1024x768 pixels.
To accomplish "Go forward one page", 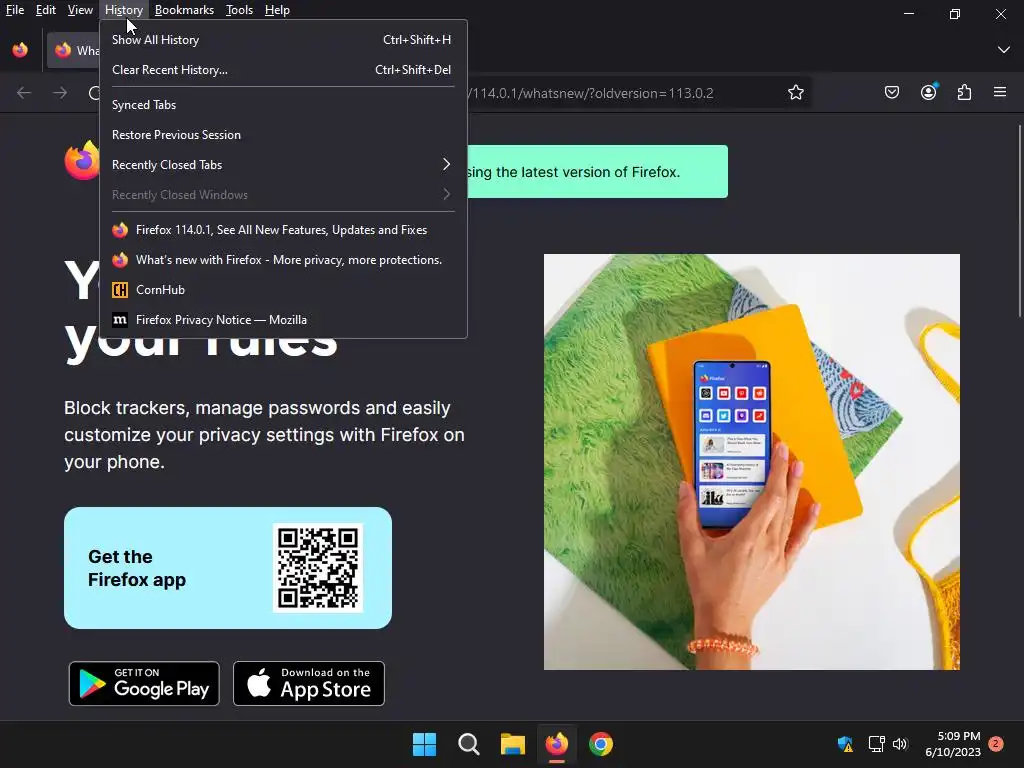I will point(60,93).
